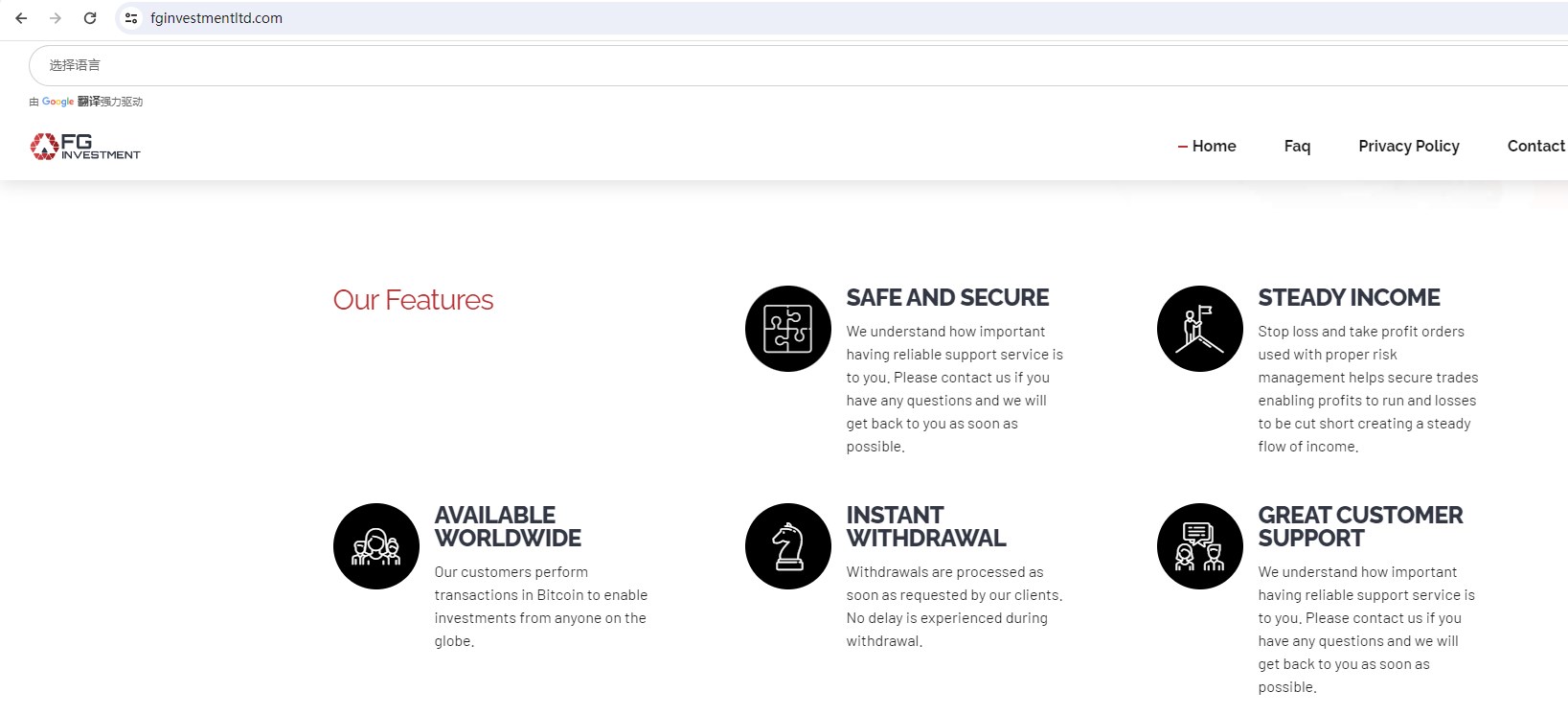This screenshot has width=1568, height=715.
Task: Click the paragraph about transactions in Bitcoin
Action: pos(541,607)
